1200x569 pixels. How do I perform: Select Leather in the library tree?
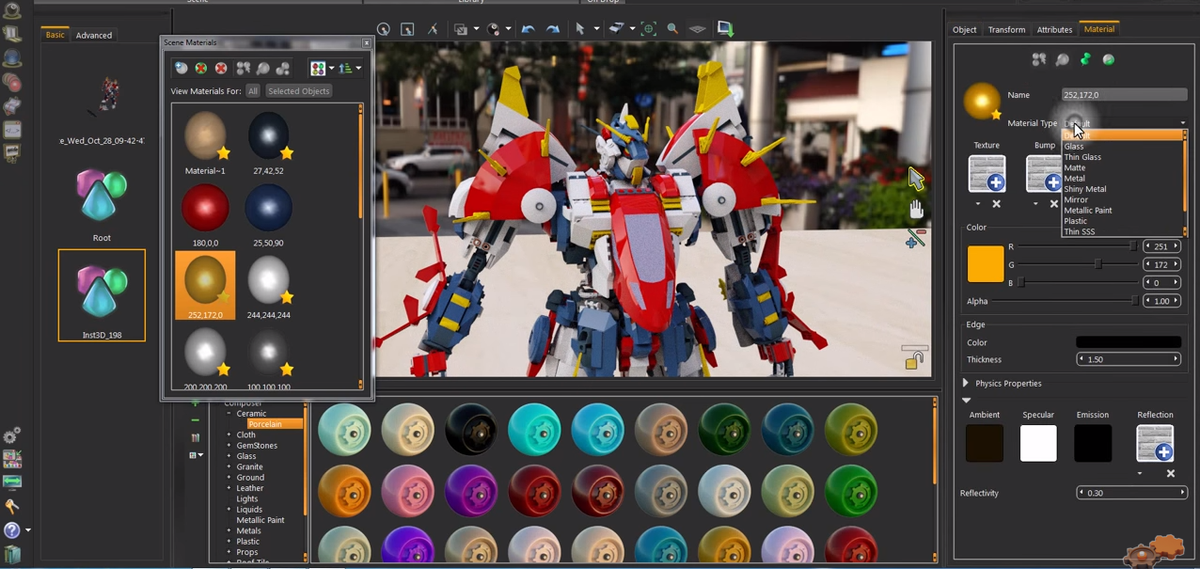pos(250,488)
